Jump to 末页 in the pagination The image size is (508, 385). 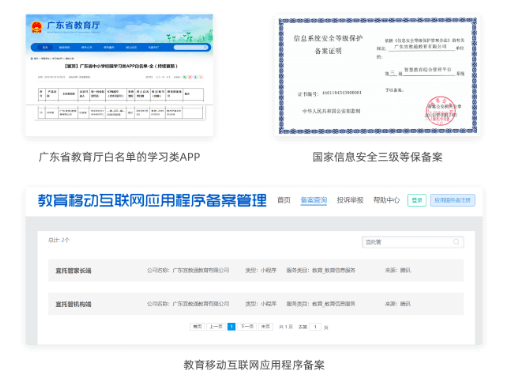click(x=266, y=327)
